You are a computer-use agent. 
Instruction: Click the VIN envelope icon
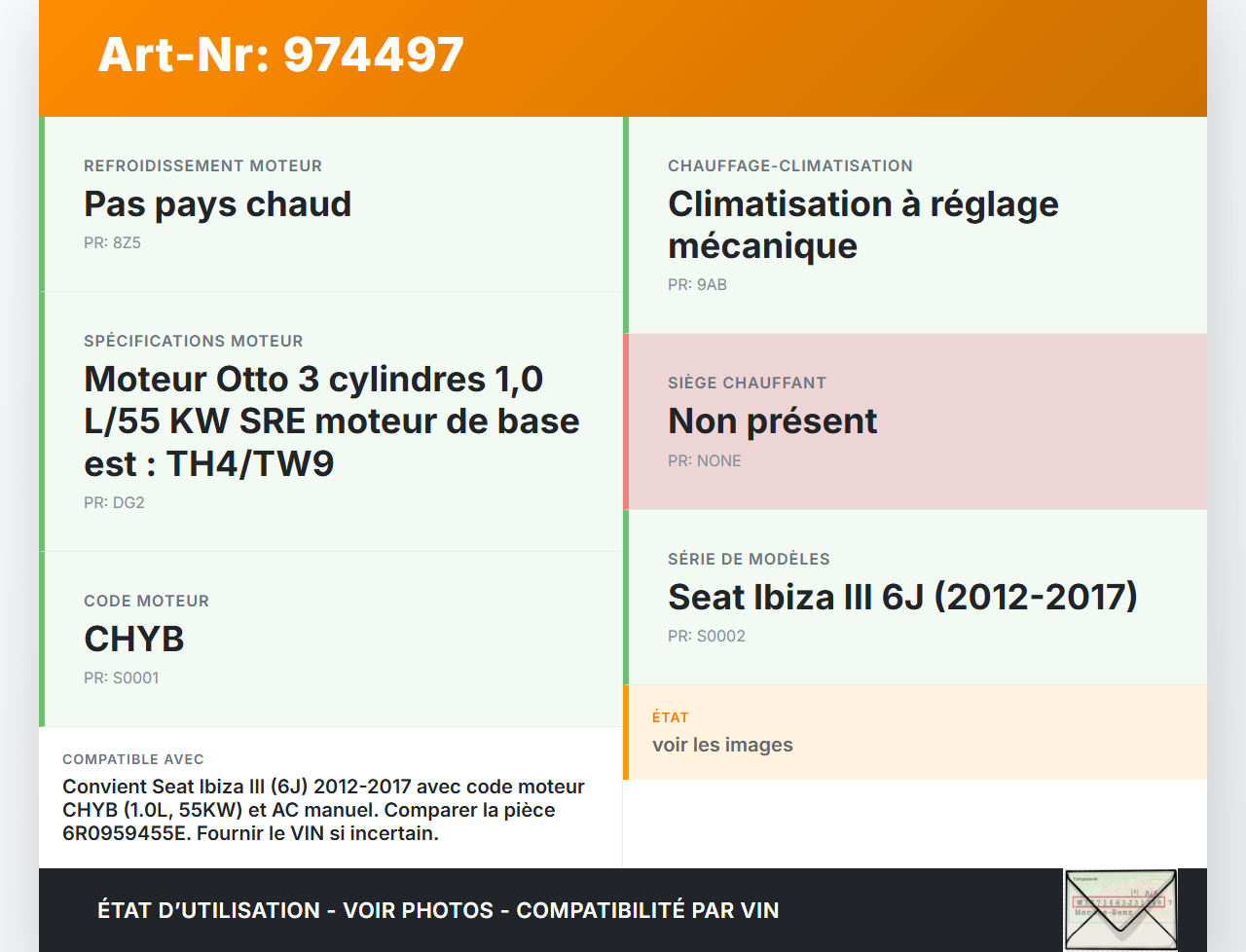pyautogui.click(x=1120, y=908)
